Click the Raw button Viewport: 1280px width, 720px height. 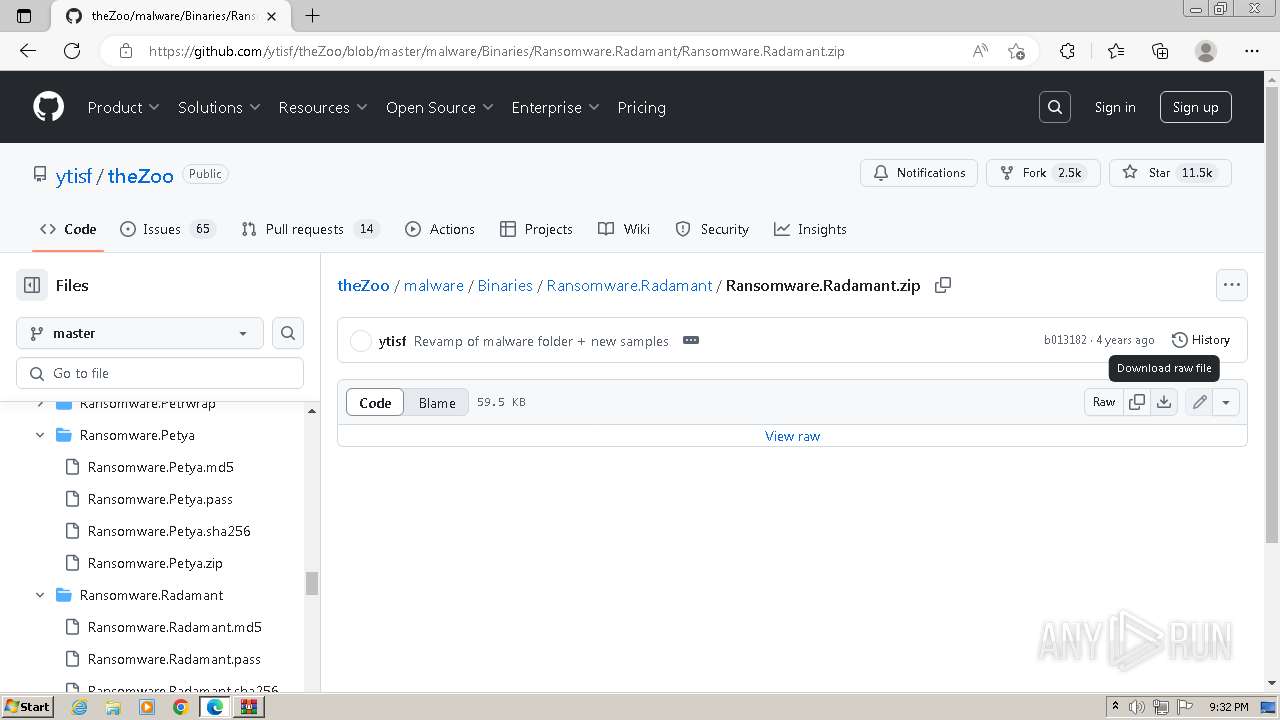[1104, 402]
